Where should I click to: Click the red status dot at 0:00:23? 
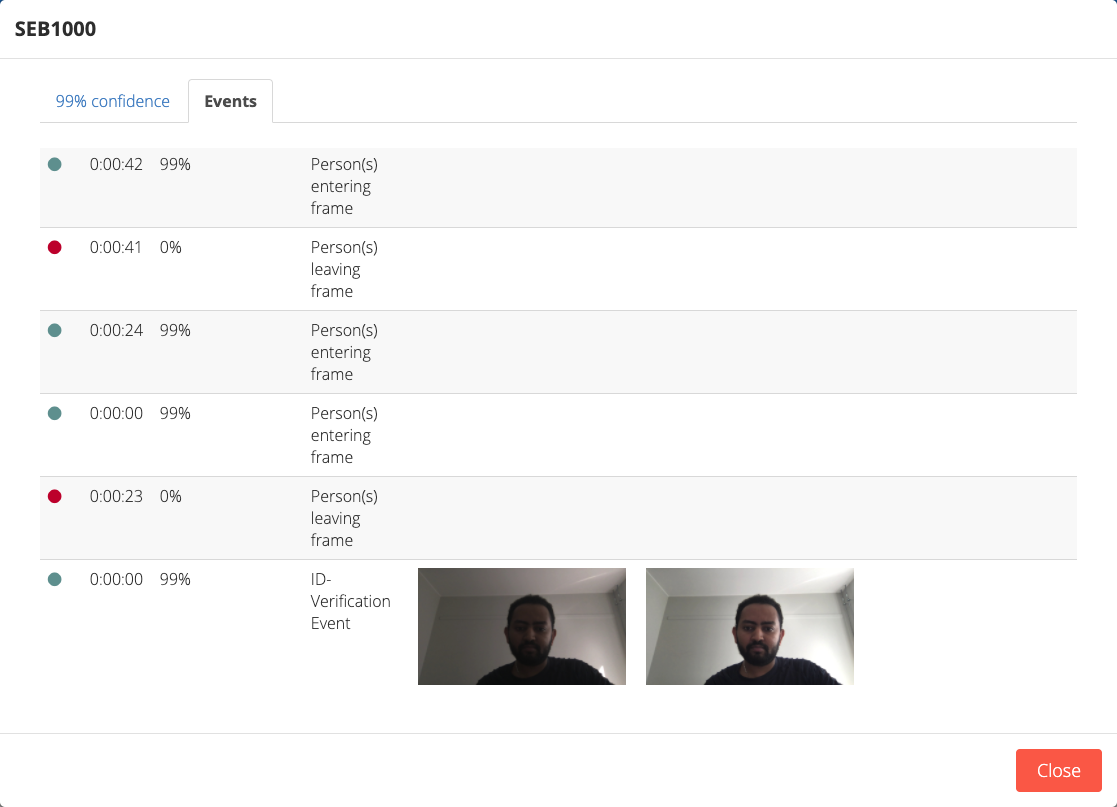pos(55,496)
